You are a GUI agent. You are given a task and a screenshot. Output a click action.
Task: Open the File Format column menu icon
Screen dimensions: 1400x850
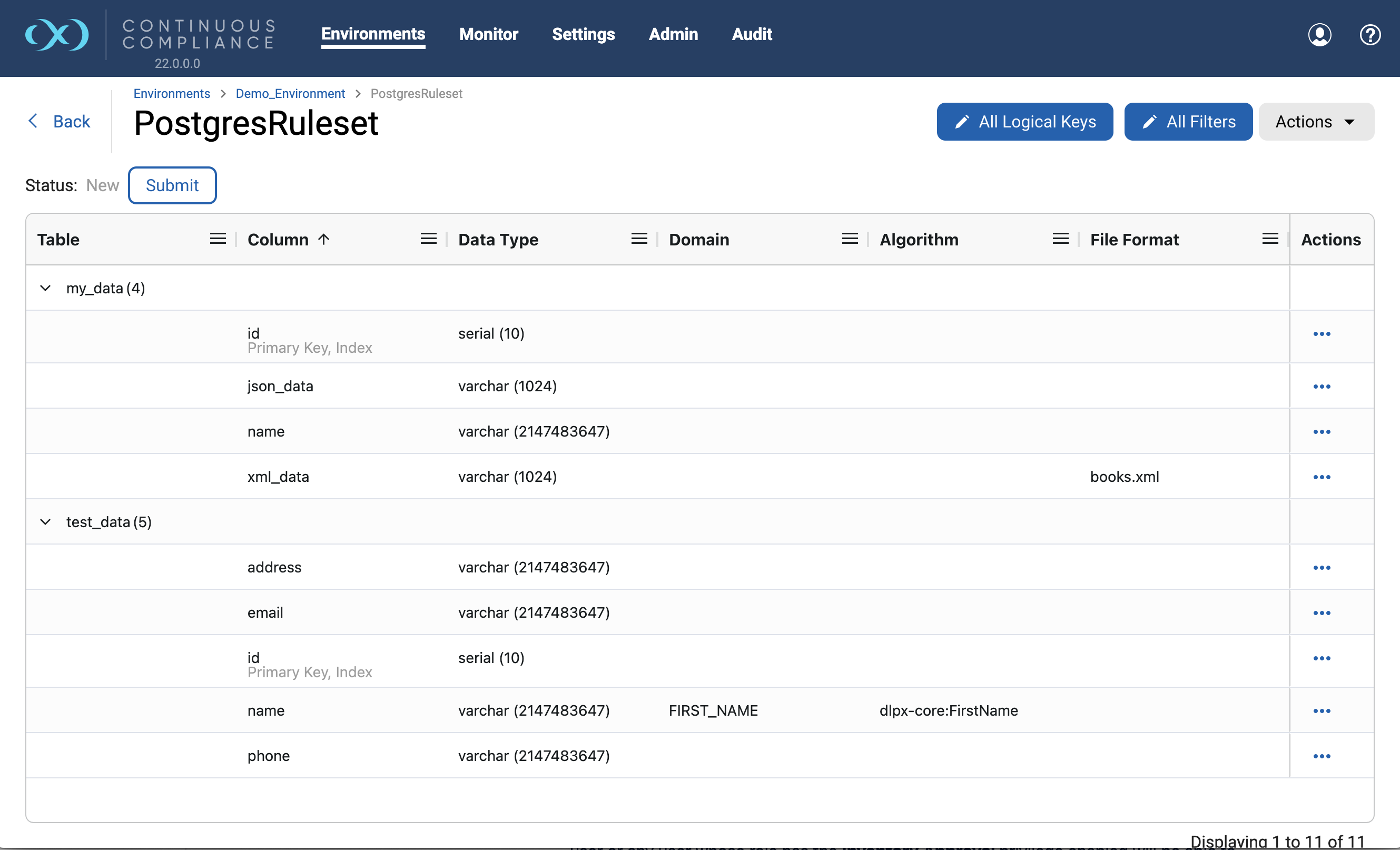pyautogui.click(x=1270, y=239)
